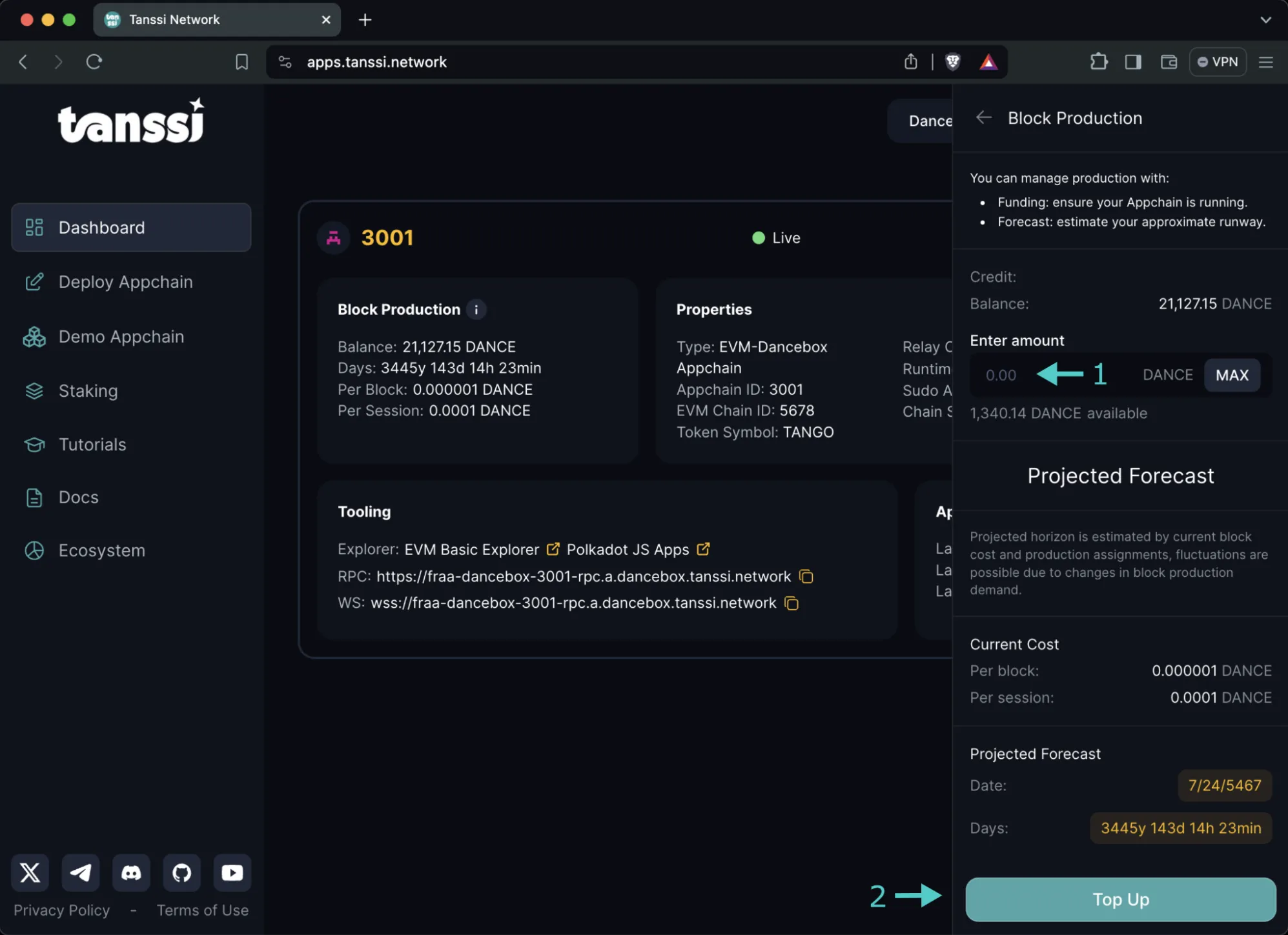The image size is (1288, 935).
Task: Click the Block Production info icon
Action: tap(476, 309)
